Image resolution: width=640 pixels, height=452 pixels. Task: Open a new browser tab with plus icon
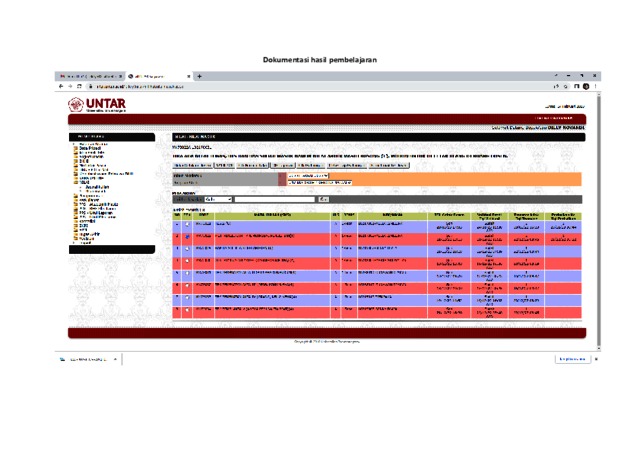199,76
